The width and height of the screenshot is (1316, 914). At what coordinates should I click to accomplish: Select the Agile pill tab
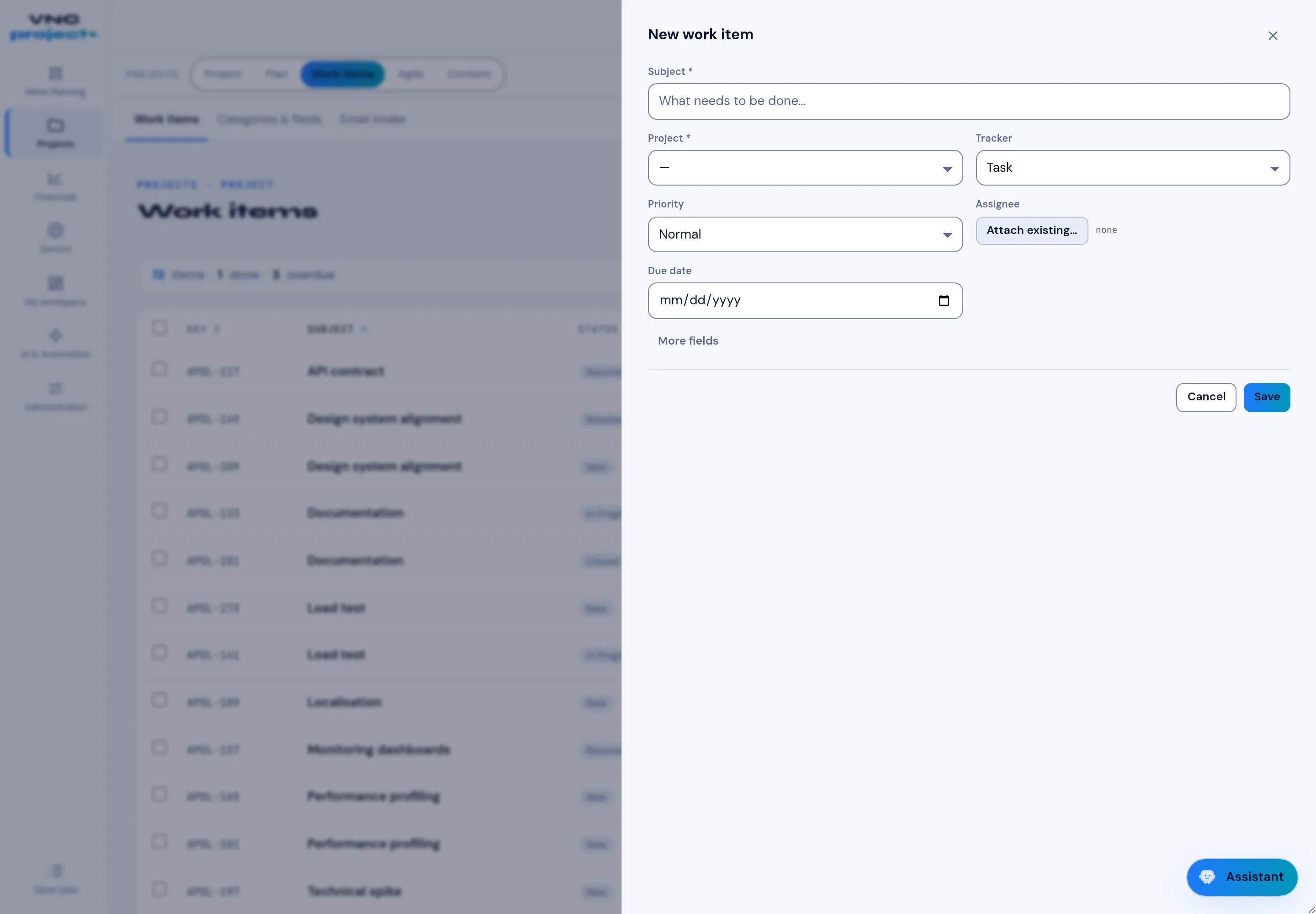coord(411,74)
